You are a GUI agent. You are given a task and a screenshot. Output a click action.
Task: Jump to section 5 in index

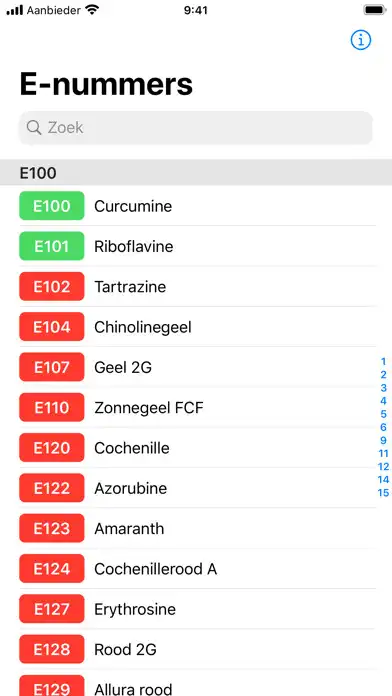pos(384,414)
